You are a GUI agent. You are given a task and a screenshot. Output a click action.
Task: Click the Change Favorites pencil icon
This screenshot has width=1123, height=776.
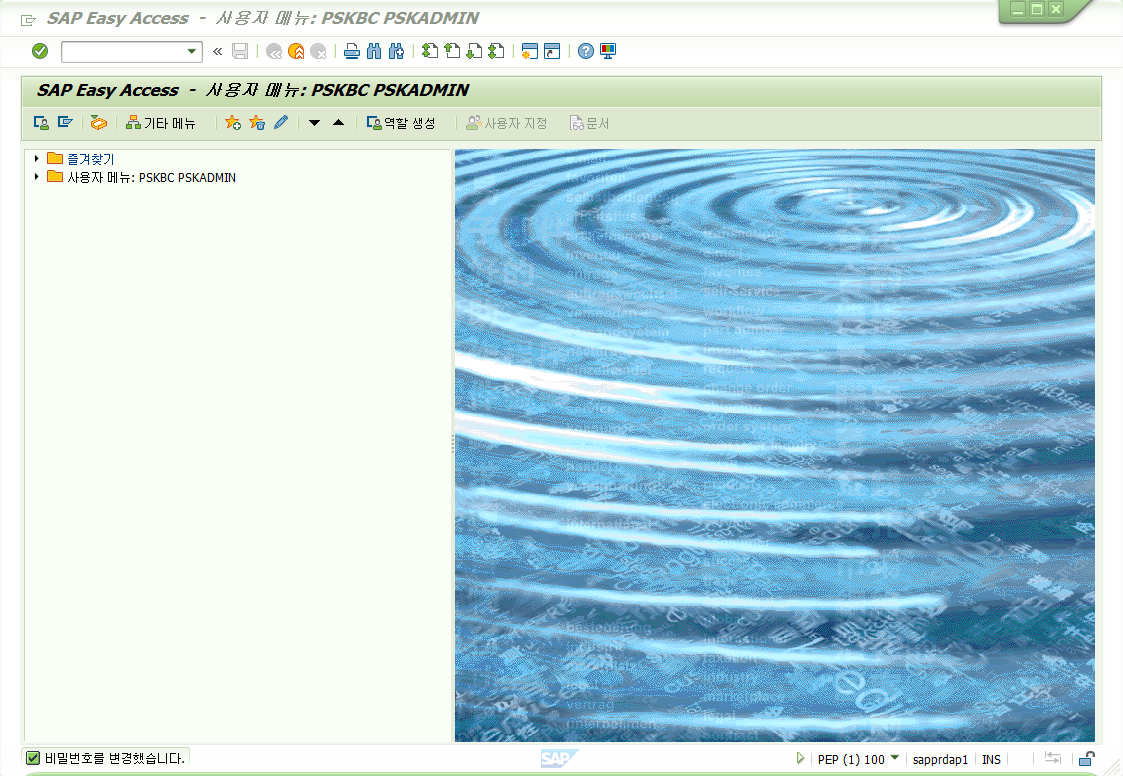pyautogui.click(x=281, y=123)
